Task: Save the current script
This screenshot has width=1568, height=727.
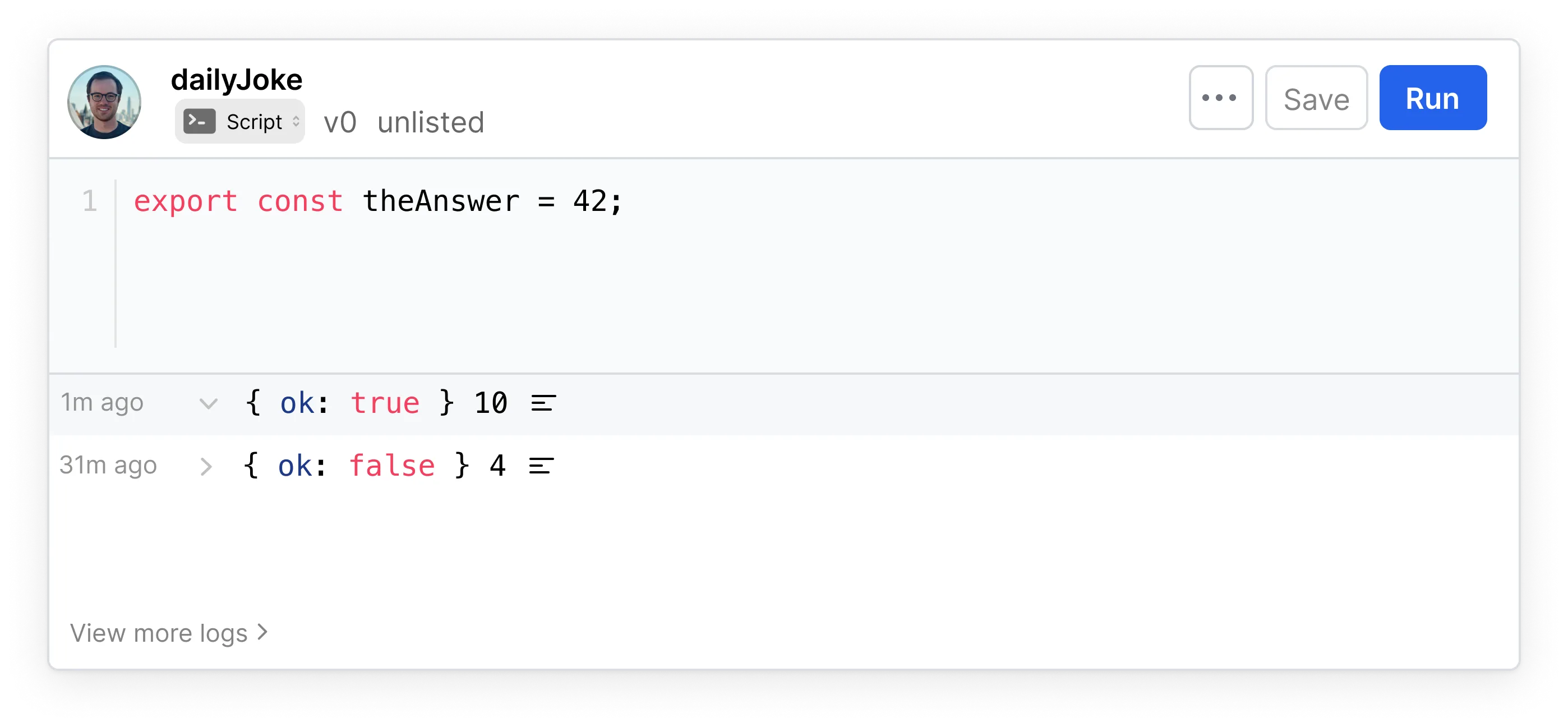Action: tap(1316, 98)
